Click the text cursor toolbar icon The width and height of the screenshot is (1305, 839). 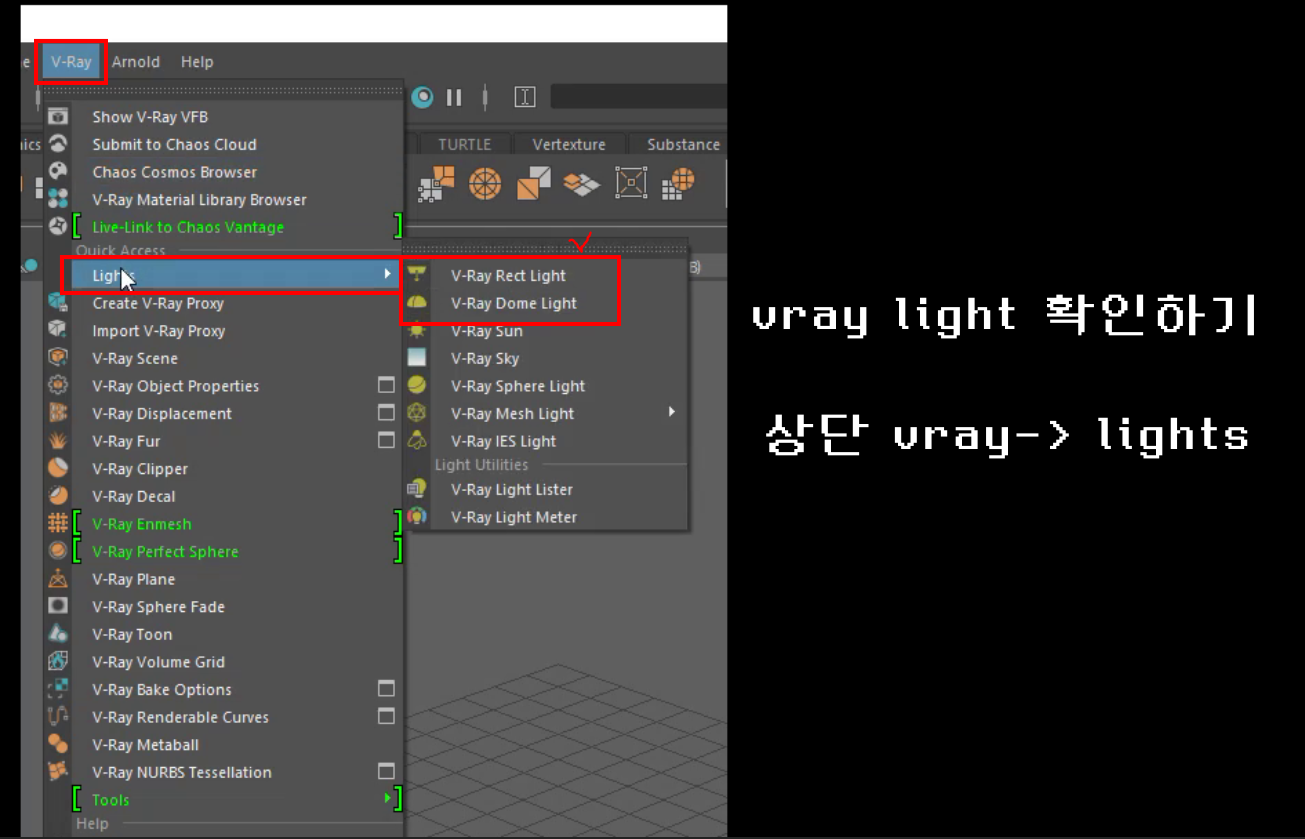(525, 97)
